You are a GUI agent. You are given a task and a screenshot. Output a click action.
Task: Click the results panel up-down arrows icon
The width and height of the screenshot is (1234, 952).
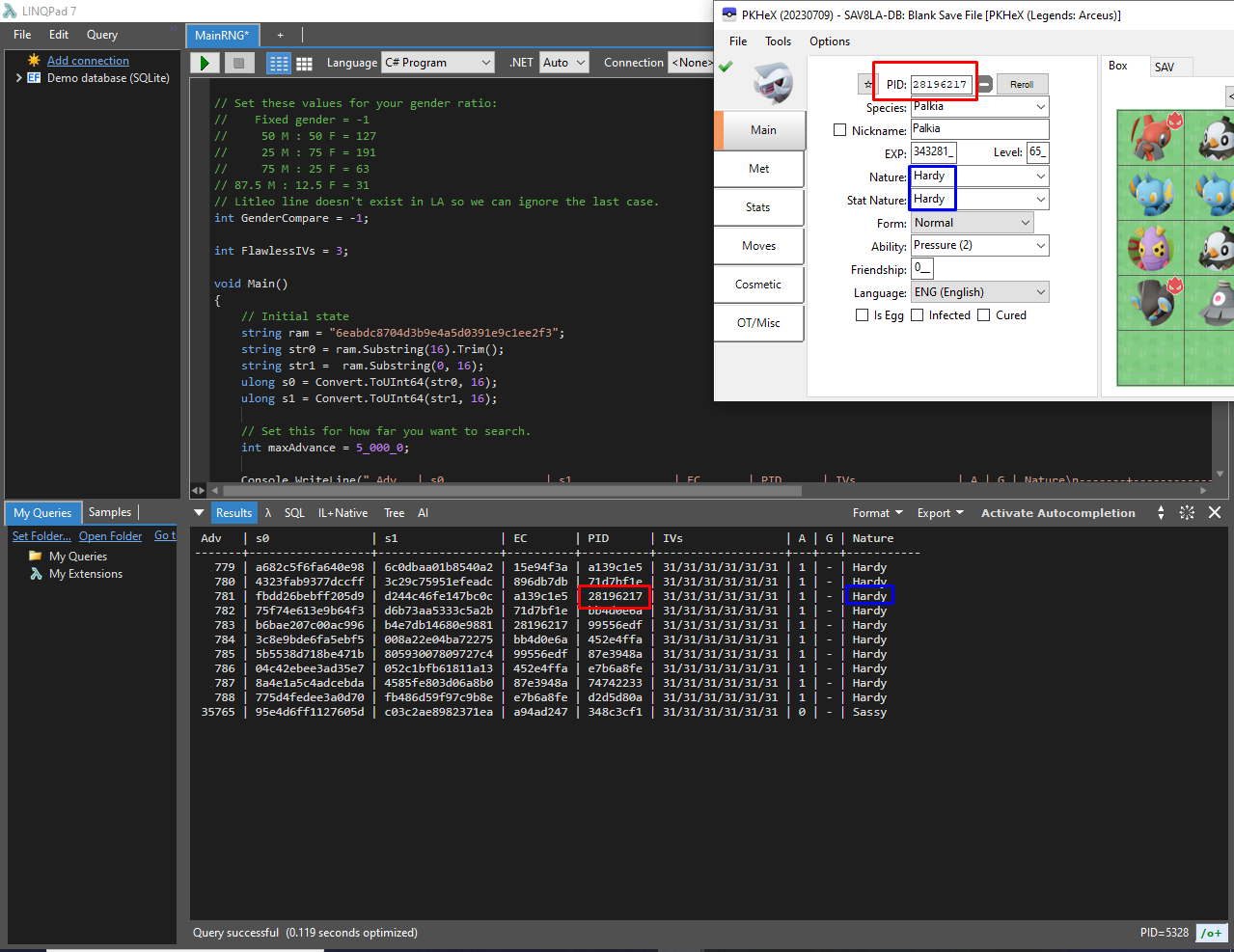tap(1161, 513)
